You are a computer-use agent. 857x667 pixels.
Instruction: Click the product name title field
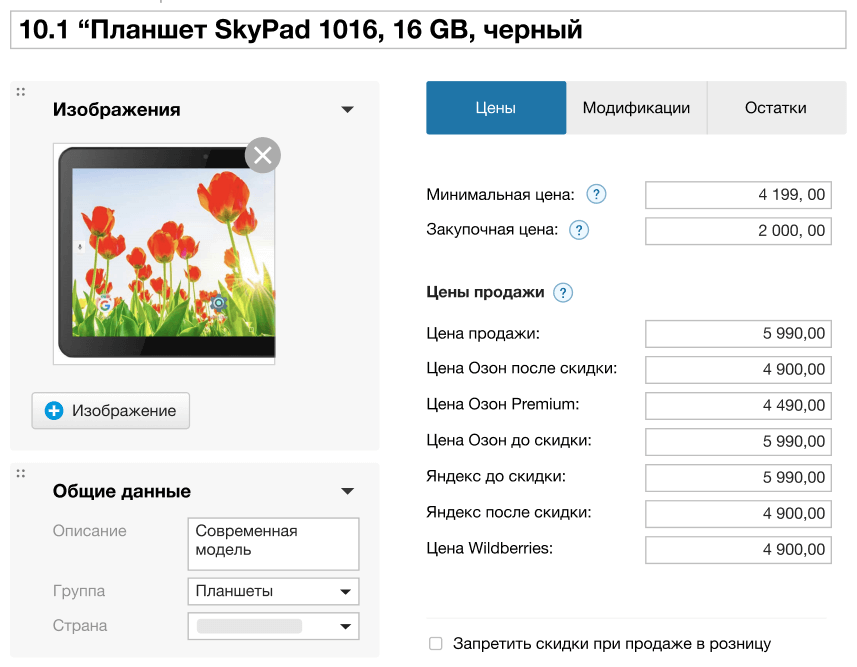click(x=428, y=31)
